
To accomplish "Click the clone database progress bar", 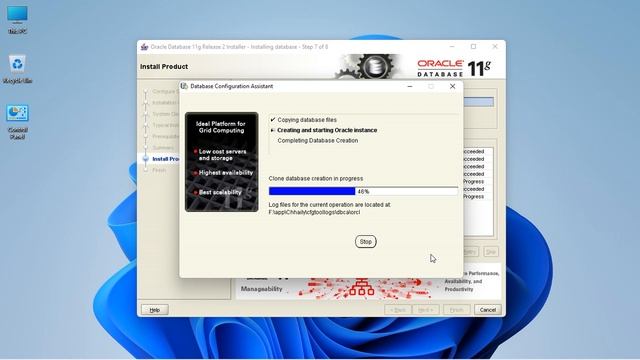I will (363, 191).
